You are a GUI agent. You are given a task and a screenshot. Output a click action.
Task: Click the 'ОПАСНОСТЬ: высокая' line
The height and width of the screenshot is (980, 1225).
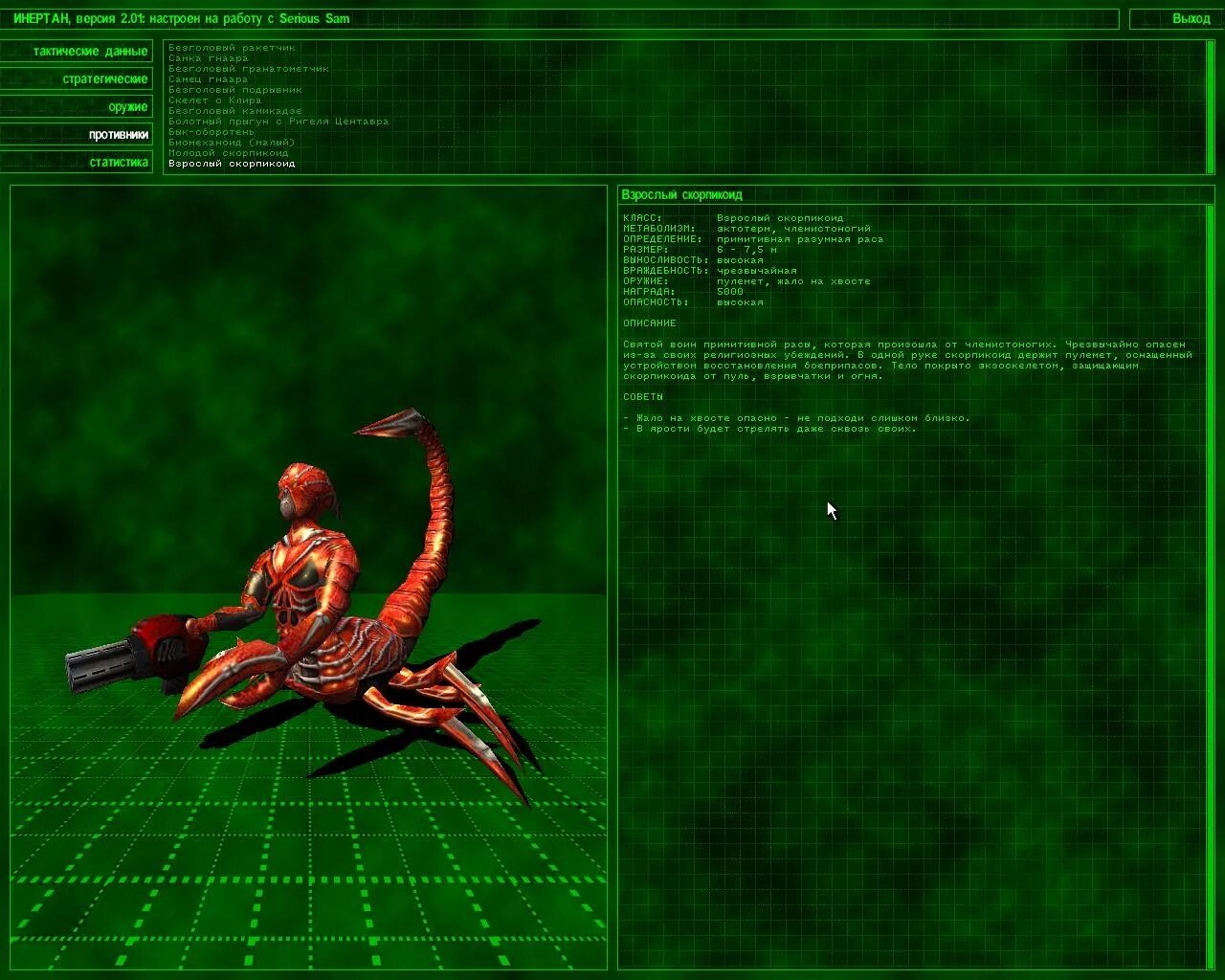694,302
